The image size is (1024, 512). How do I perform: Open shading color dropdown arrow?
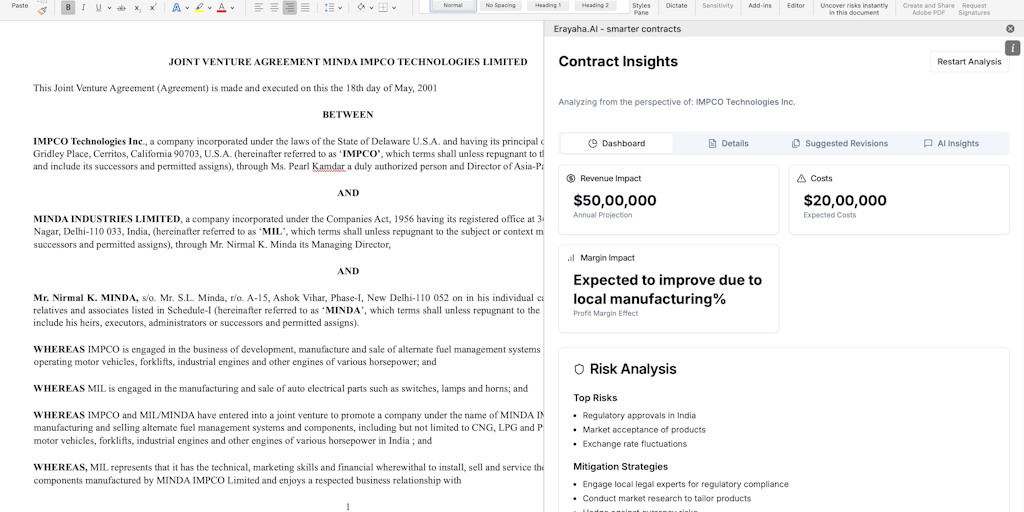372,8
